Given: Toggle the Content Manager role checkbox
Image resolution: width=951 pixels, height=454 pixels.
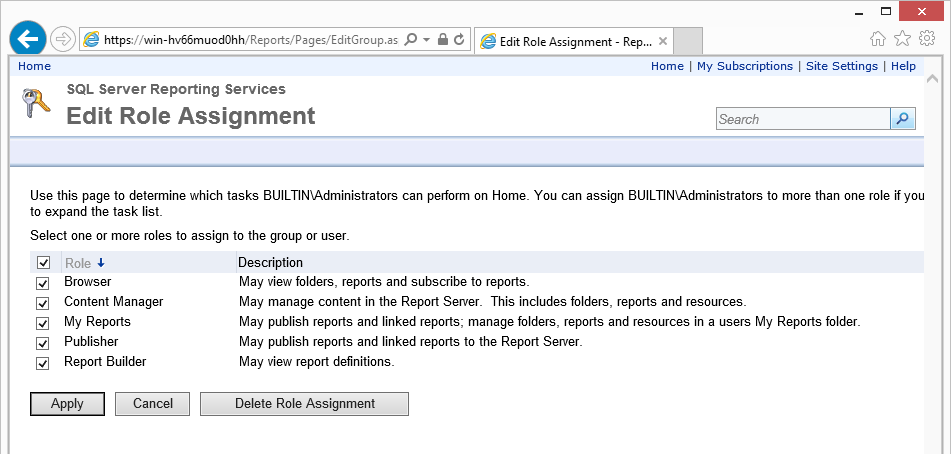Looking at the screenshot, I should (43, 303).
